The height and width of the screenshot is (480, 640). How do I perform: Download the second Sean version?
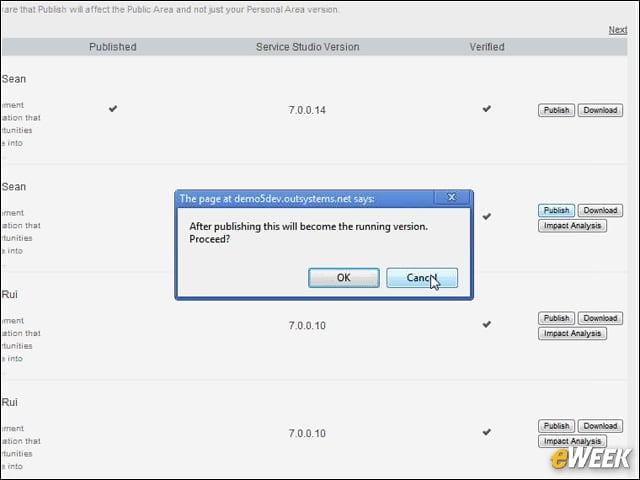600,210
